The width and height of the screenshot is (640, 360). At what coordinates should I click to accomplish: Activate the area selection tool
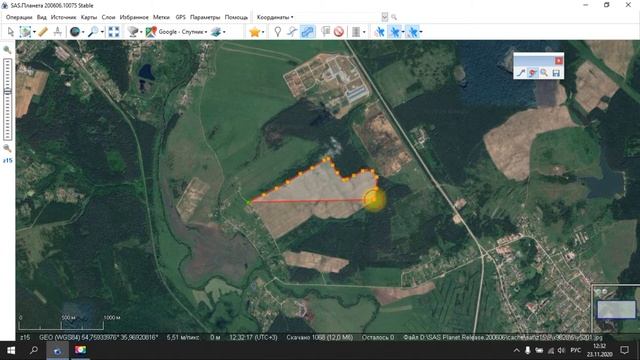[x=25, y=31]
